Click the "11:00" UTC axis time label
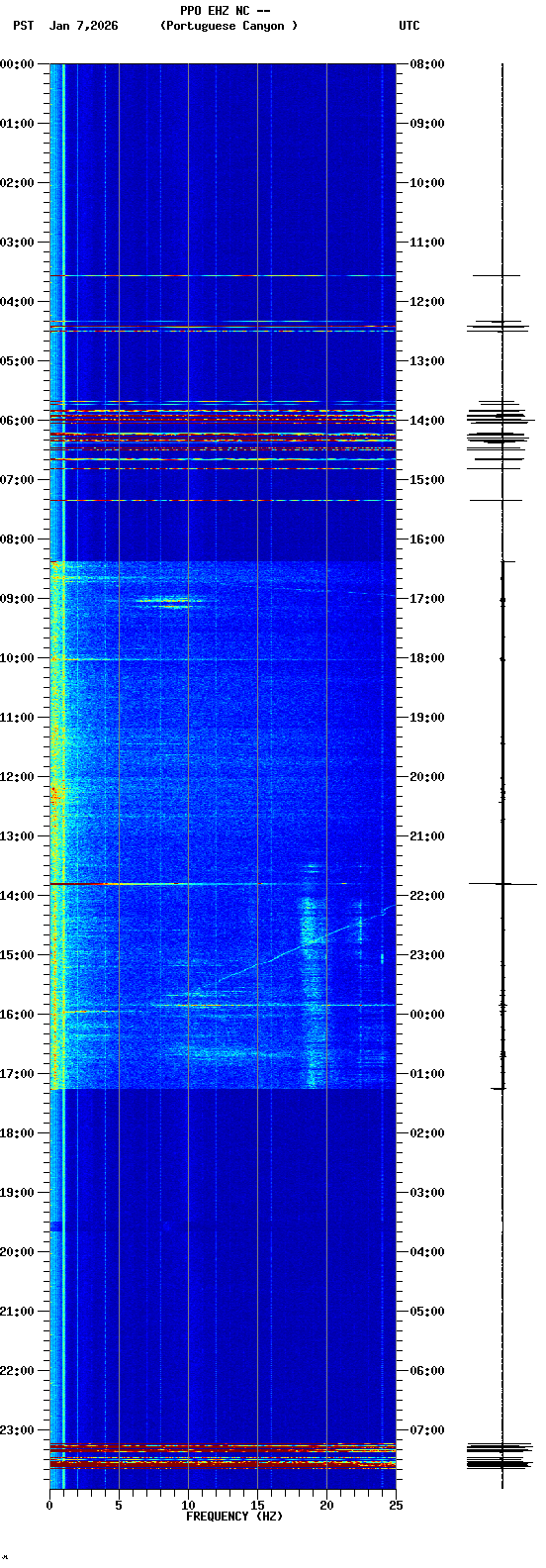The width and height of the screenshot is (546, 1568). point(427,243)
